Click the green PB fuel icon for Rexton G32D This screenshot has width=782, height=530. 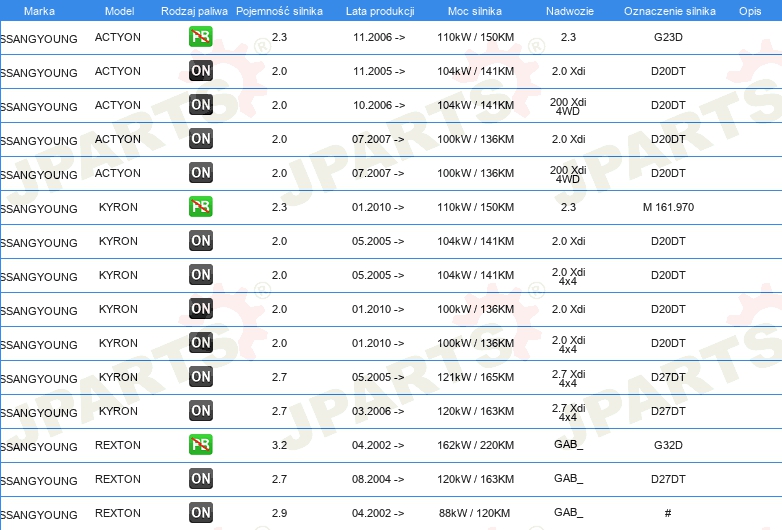(201, 445)
